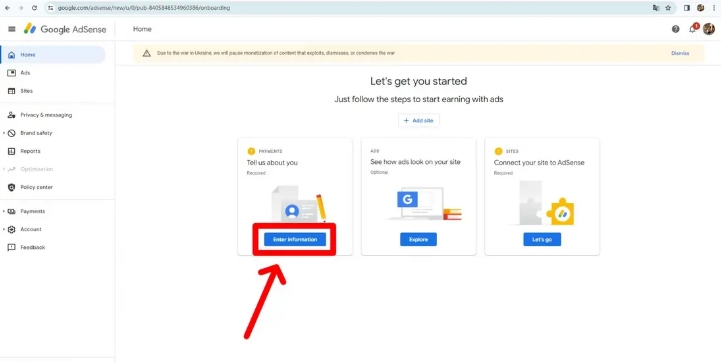Click 'Tell us about you' card title
Viewport: 721px width, 362px height.
coord(272,162)
